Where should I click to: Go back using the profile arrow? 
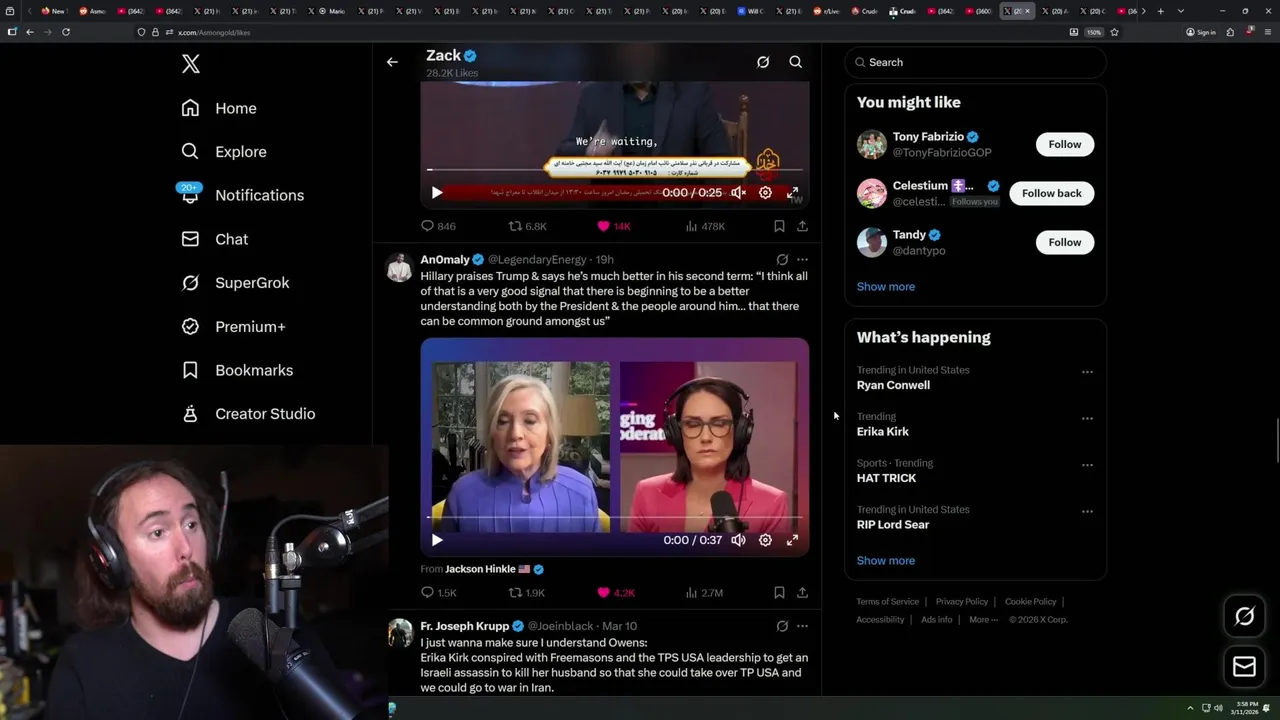pyautogui.click(x=392, y=62)
